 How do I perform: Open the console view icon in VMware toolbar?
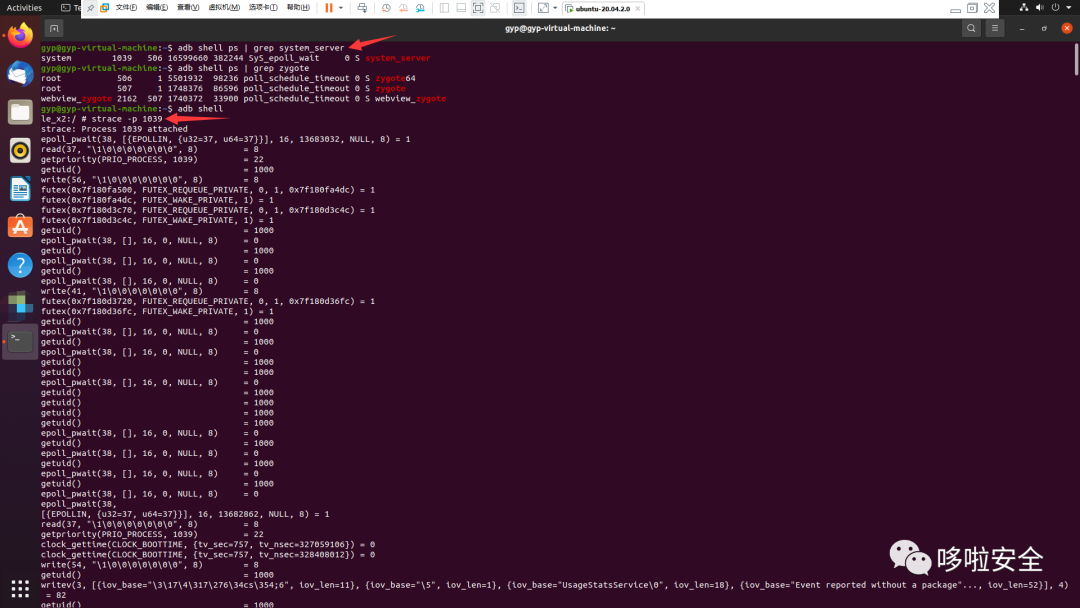(x=519, y=8)
